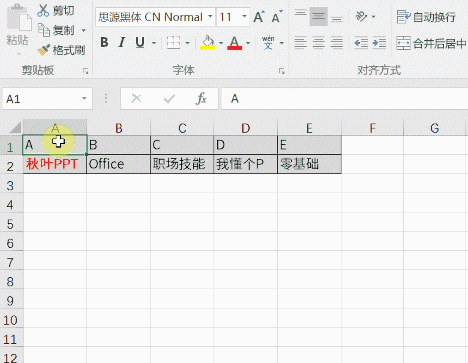Click Merge & Center (合并后居中)
This screenshot has width=468, height=363.
pyautogui.click(x=431, y=43)
